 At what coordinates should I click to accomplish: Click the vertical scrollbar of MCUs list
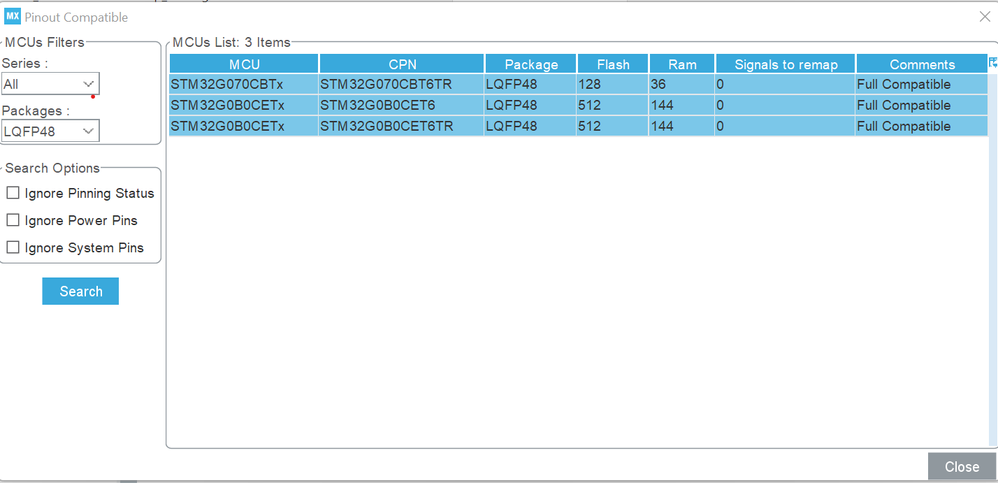[x=992, y=258]
